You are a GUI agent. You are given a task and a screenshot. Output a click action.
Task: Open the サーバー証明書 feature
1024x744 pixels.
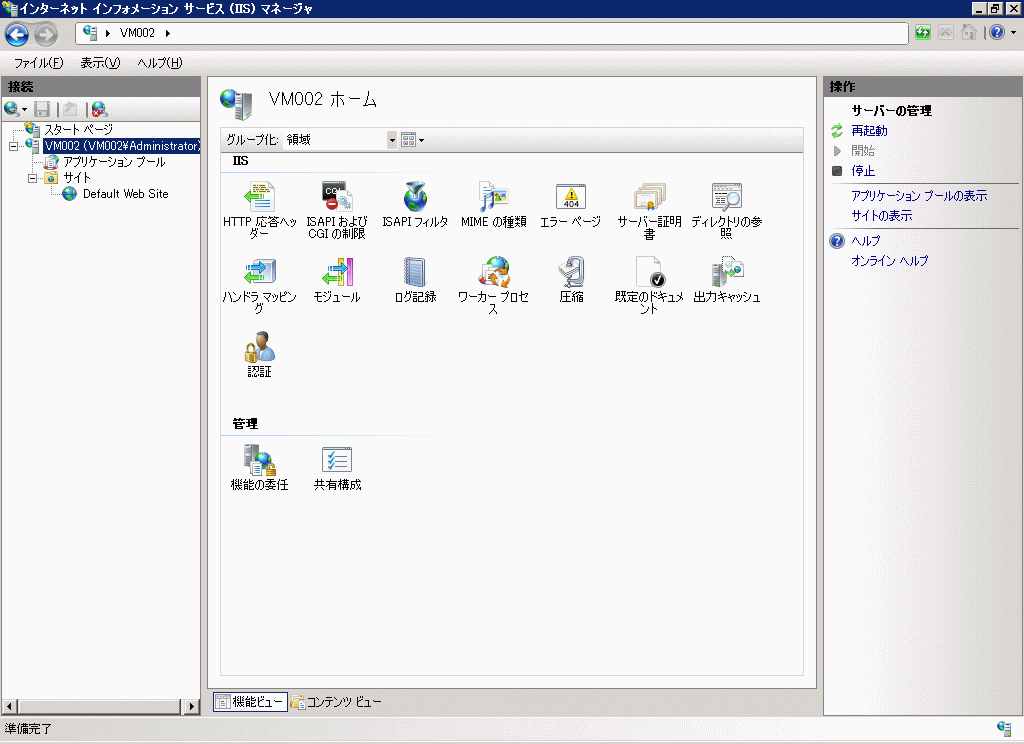click(x=649, y=210)
